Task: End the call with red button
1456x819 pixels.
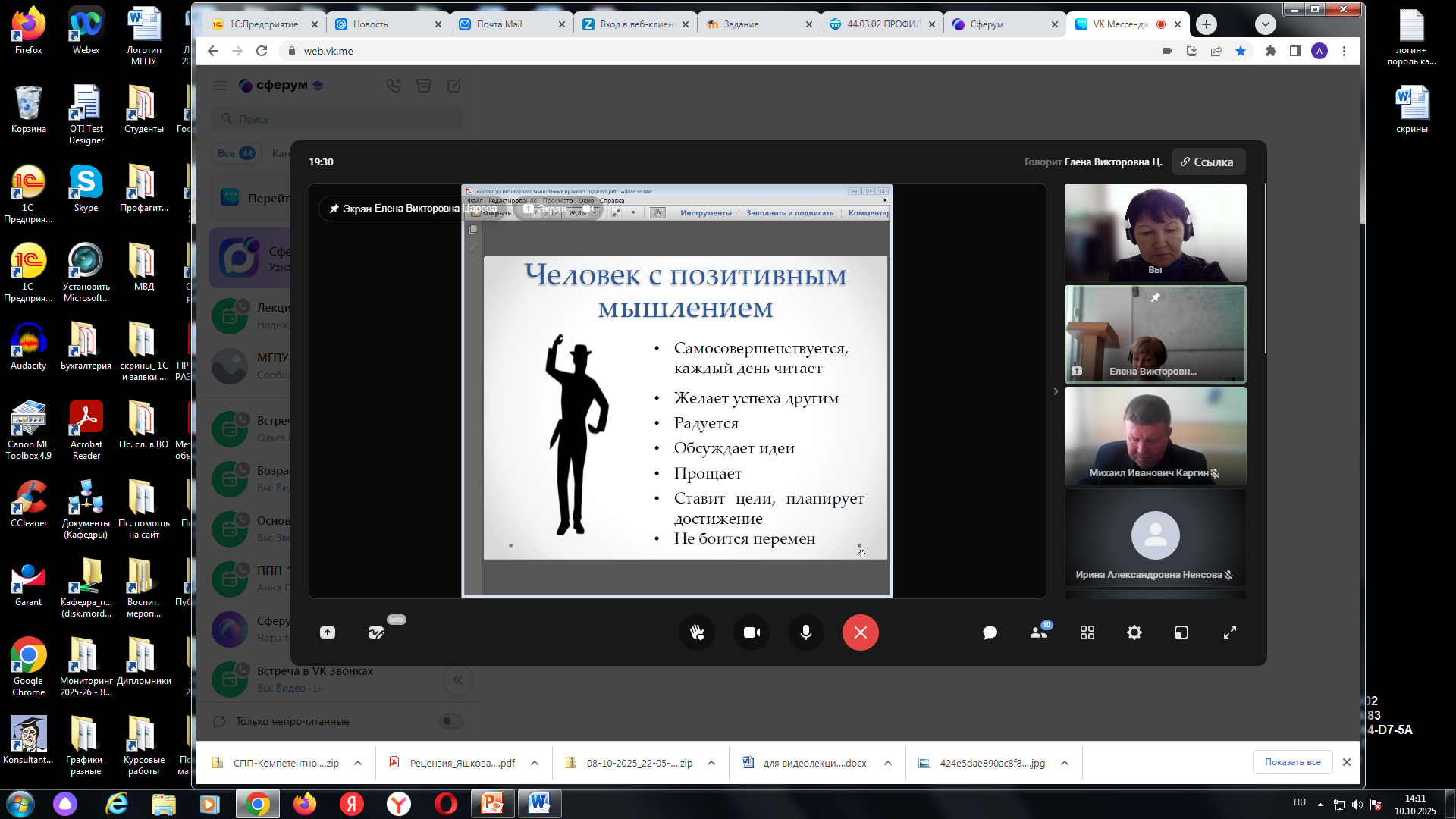Action: (x=861, y=632)
